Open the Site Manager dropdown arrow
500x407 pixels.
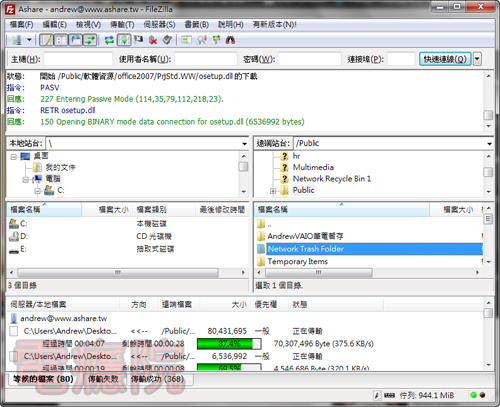pos(29,40)
